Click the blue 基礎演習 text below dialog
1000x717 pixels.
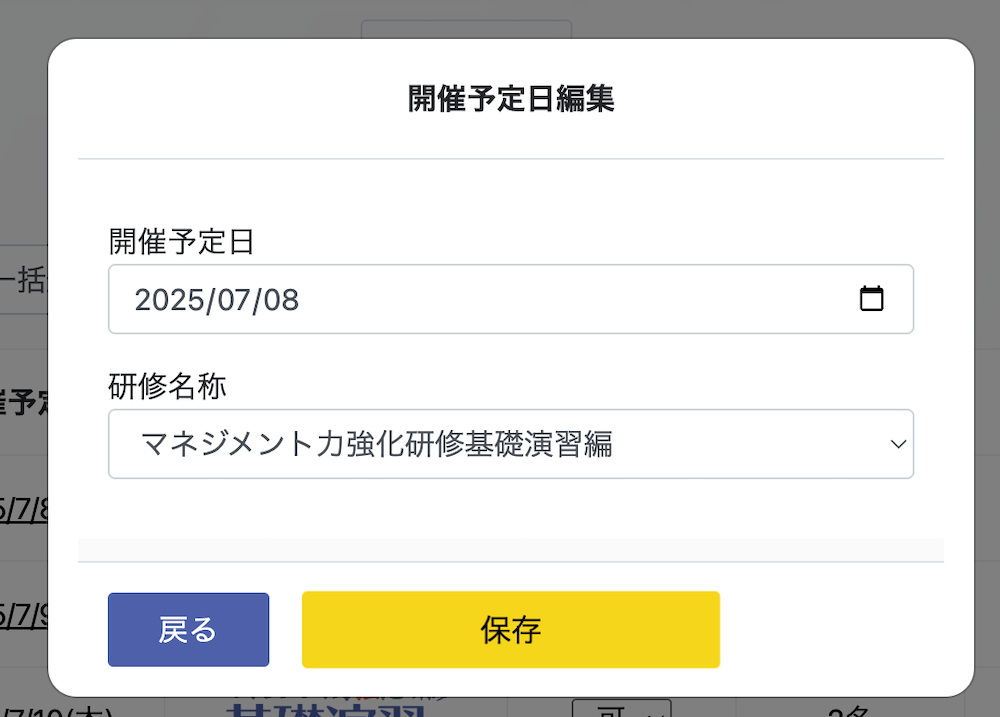point(325,709)
